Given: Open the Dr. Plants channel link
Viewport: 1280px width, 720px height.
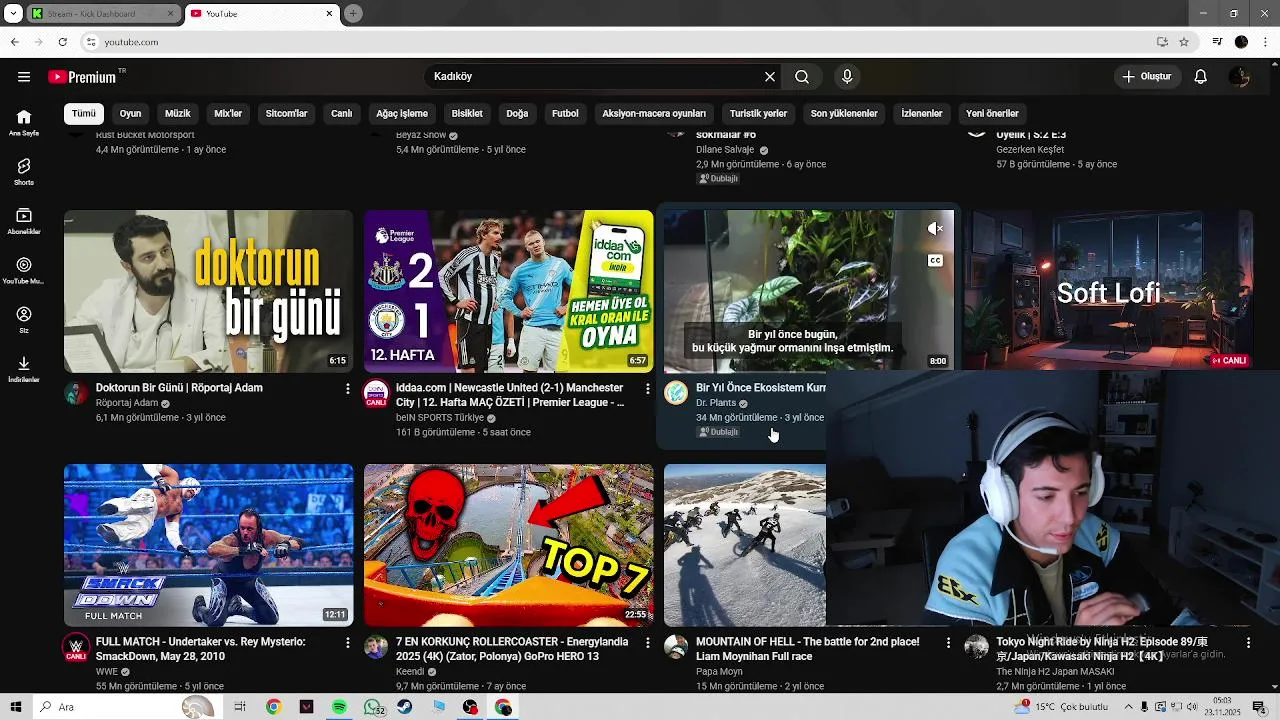Looking at the screenshot, I should 716,403.
